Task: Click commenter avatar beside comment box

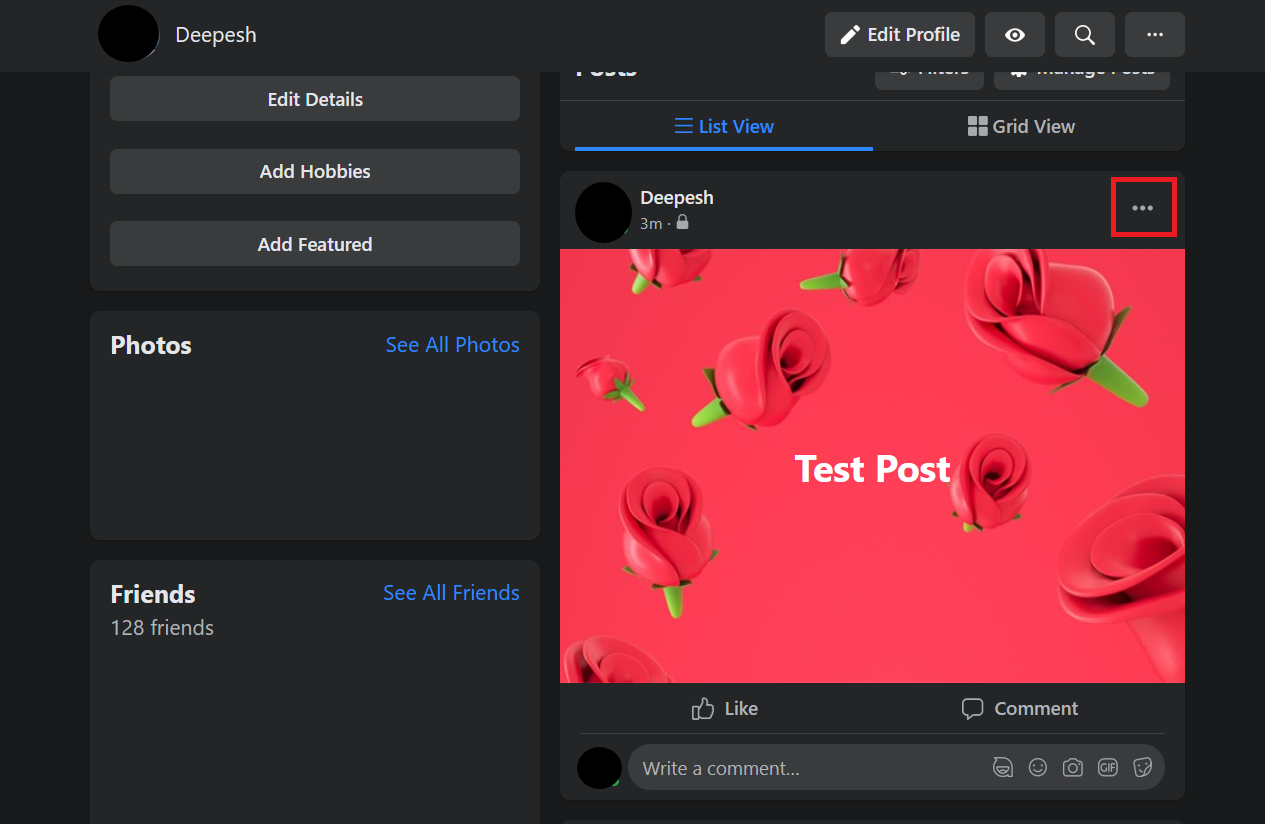Action: click(x=599, y=768)
